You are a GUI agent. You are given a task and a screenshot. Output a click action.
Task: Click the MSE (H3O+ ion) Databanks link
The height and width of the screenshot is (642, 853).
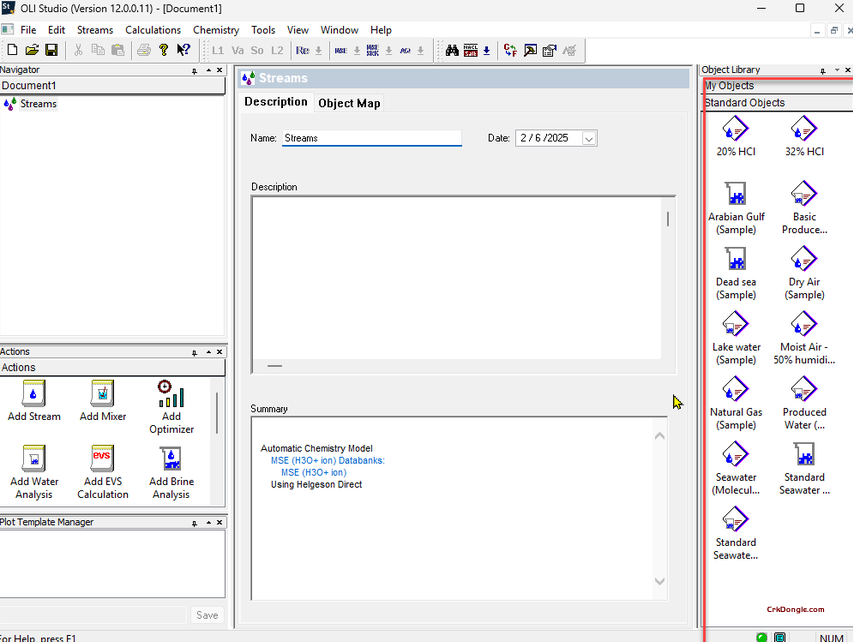click(x=327, y=460)
